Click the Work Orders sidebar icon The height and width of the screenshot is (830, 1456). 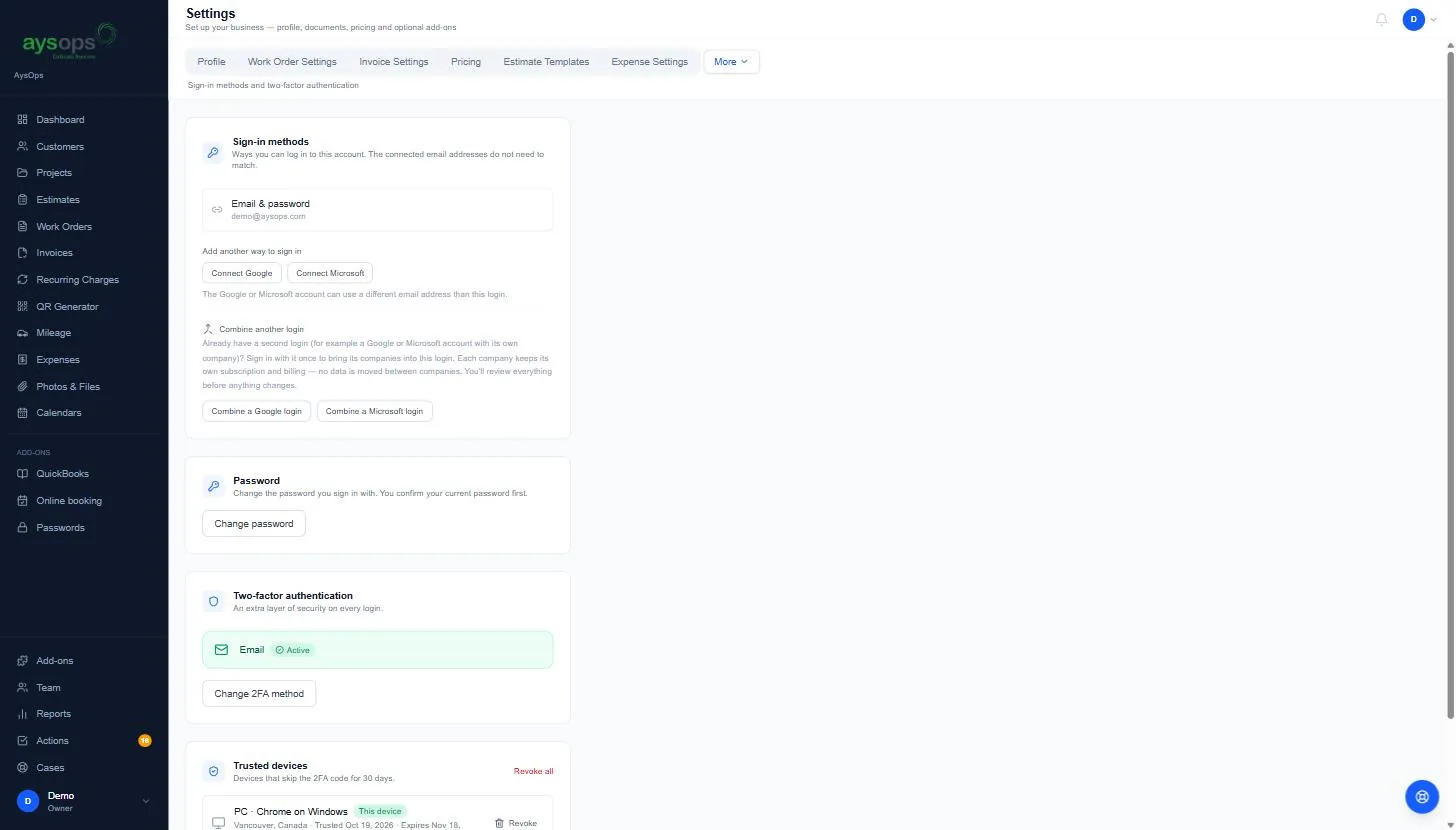22,226
